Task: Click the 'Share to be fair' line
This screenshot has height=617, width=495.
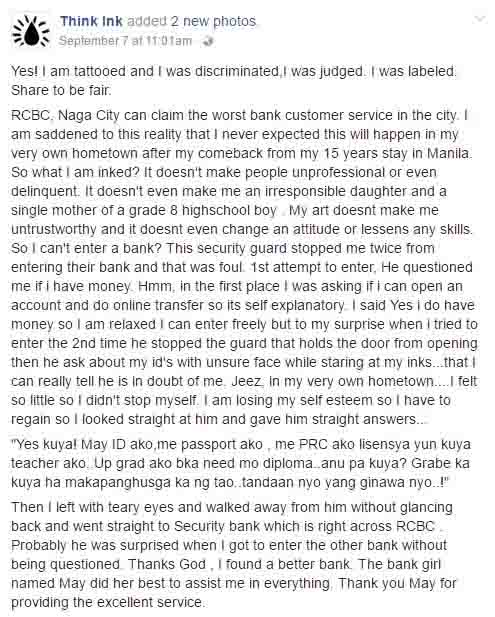Action: (x=61, y=90)
